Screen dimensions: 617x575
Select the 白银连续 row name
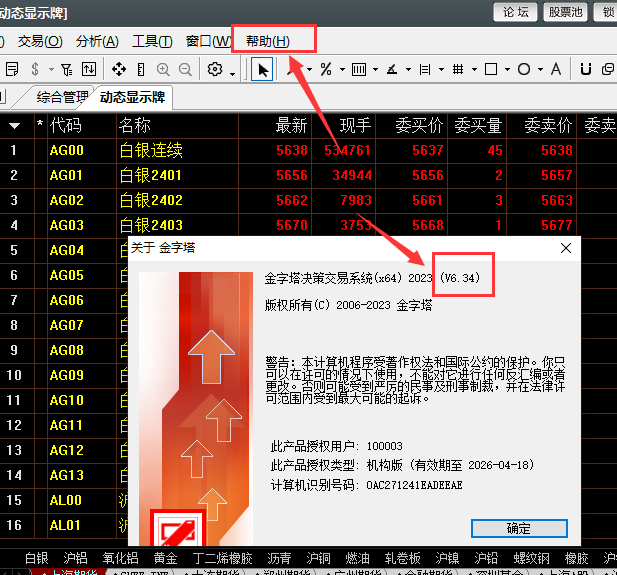pos(151,150)
